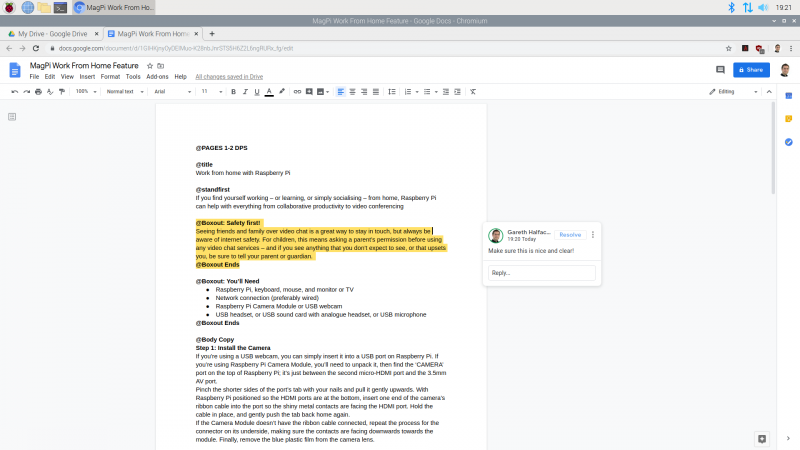Image resolution: width=800 pixels, height=450 pixels.
Task: Insert a link with the toolbar link icon
Action: click(x=297, y=91)
